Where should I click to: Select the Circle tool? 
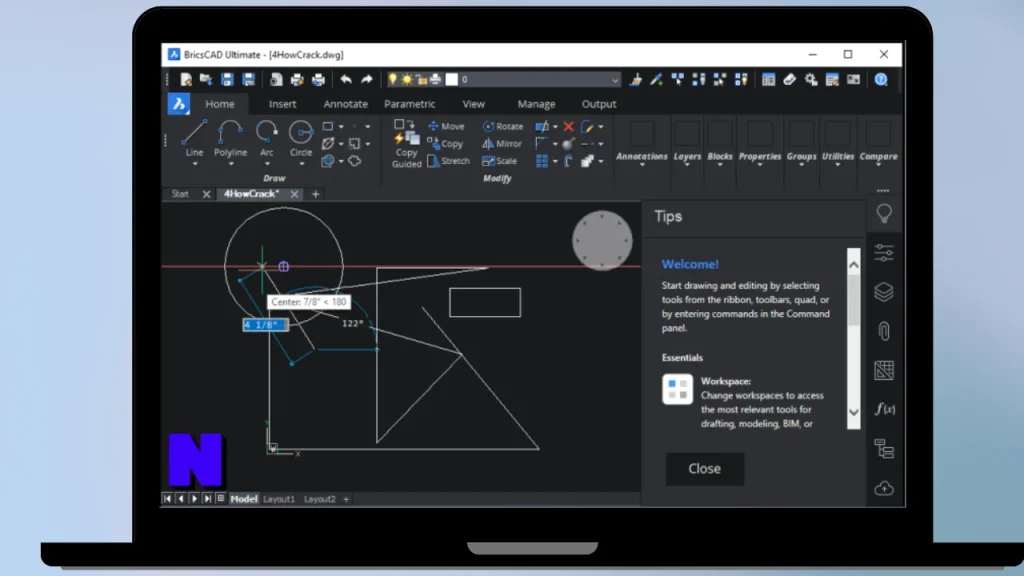tap(300, 138)
